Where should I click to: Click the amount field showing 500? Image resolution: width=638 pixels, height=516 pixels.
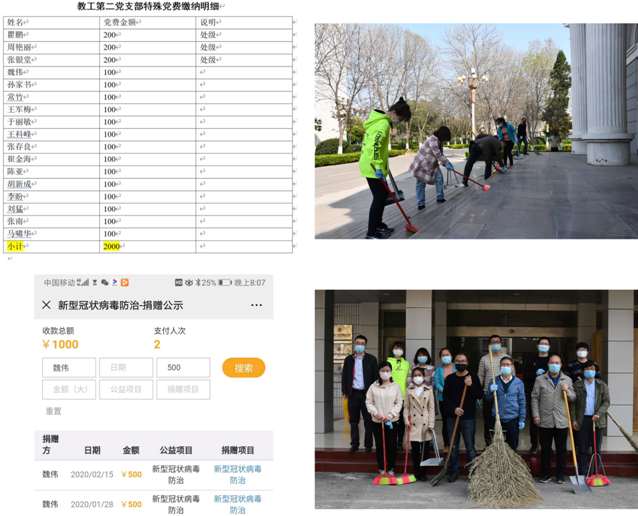(x=183, y=368)
